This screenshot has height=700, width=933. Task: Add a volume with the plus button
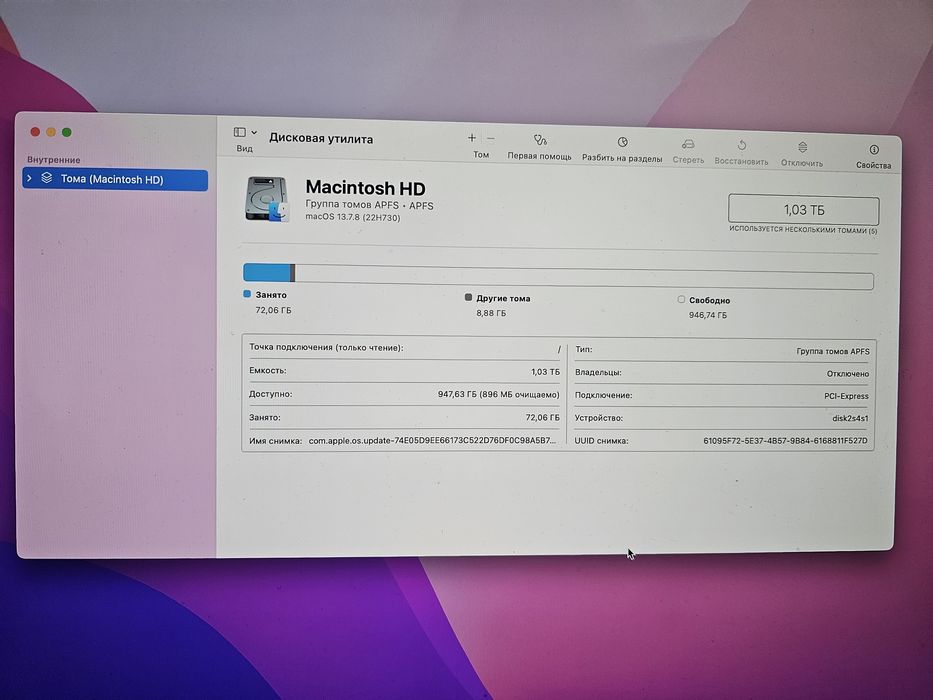[x=471, y=138]
